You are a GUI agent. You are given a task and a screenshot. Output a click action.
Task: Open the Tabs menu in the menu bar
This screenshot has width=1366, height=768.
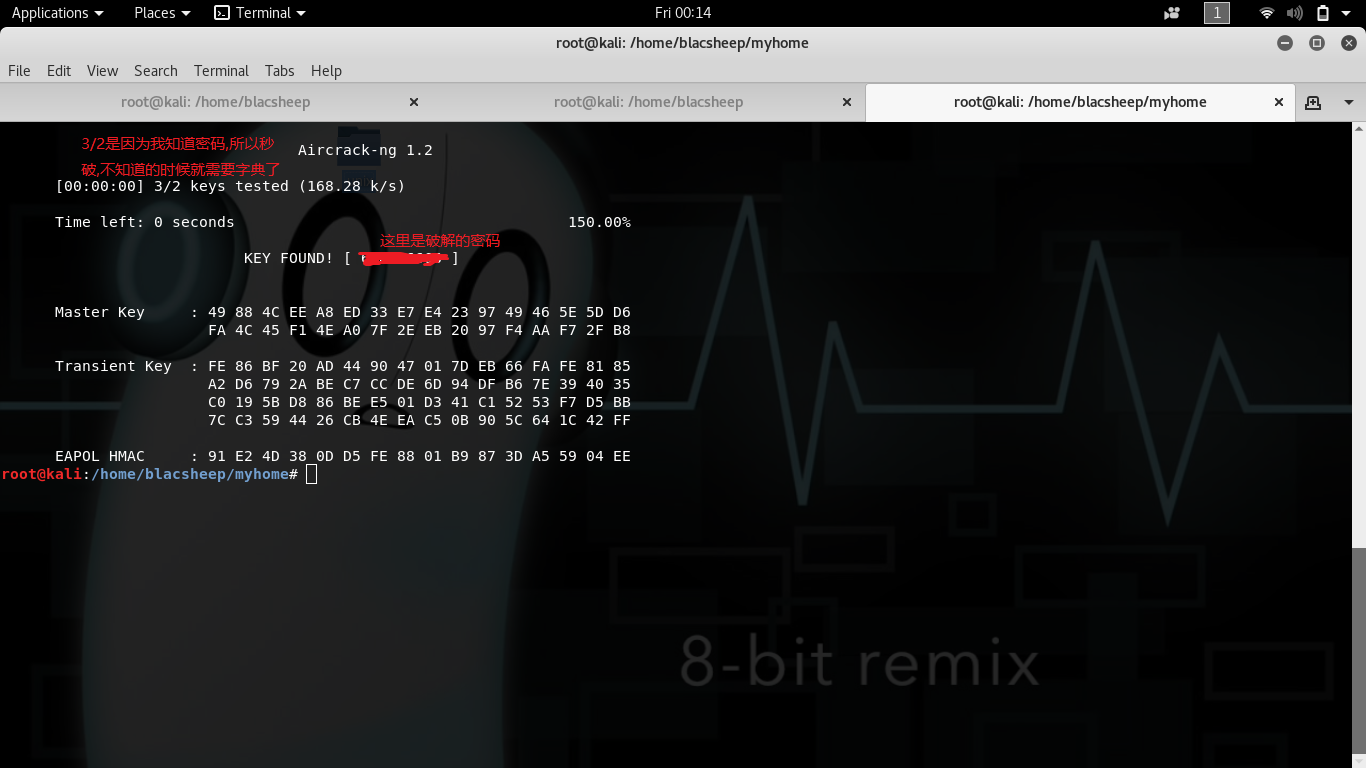(x=279, y=70)
